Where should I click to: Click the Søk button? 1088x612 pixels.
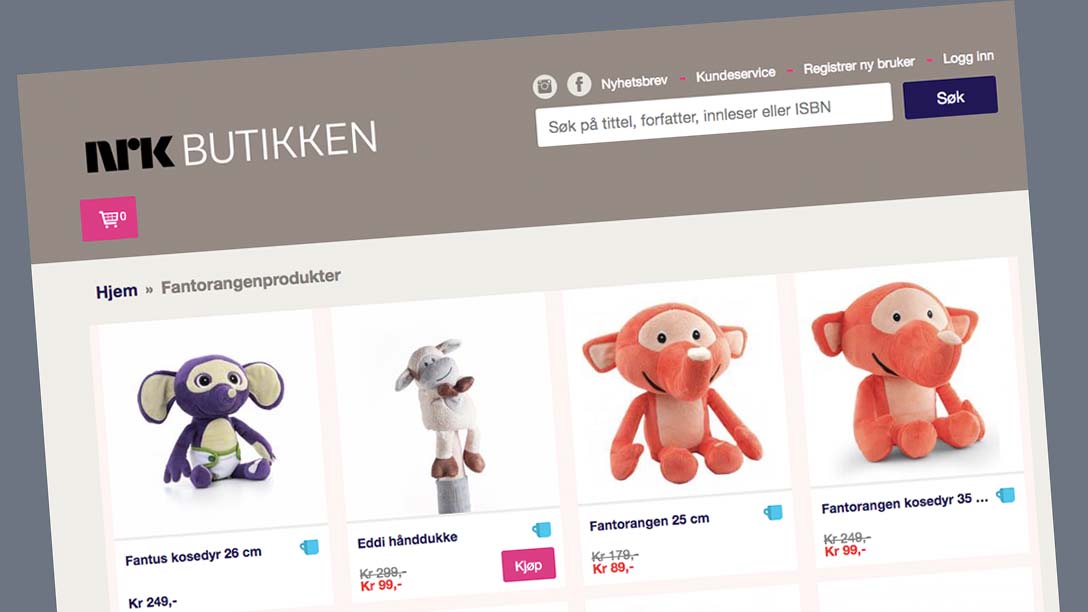[x=950, y=98]
